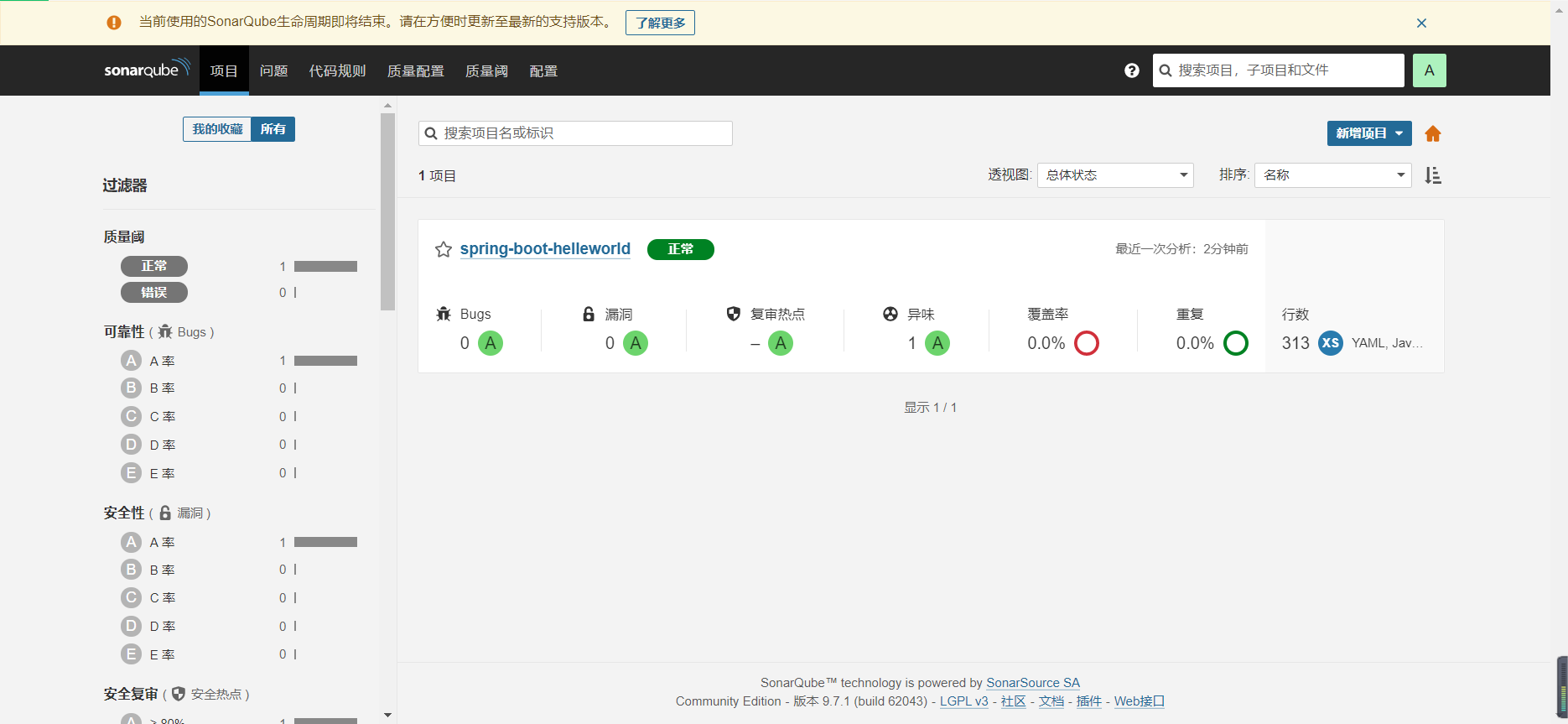This screenshot has height=724, width=1568.
Task: Click the 313 lines count value
Action: 1295,343
